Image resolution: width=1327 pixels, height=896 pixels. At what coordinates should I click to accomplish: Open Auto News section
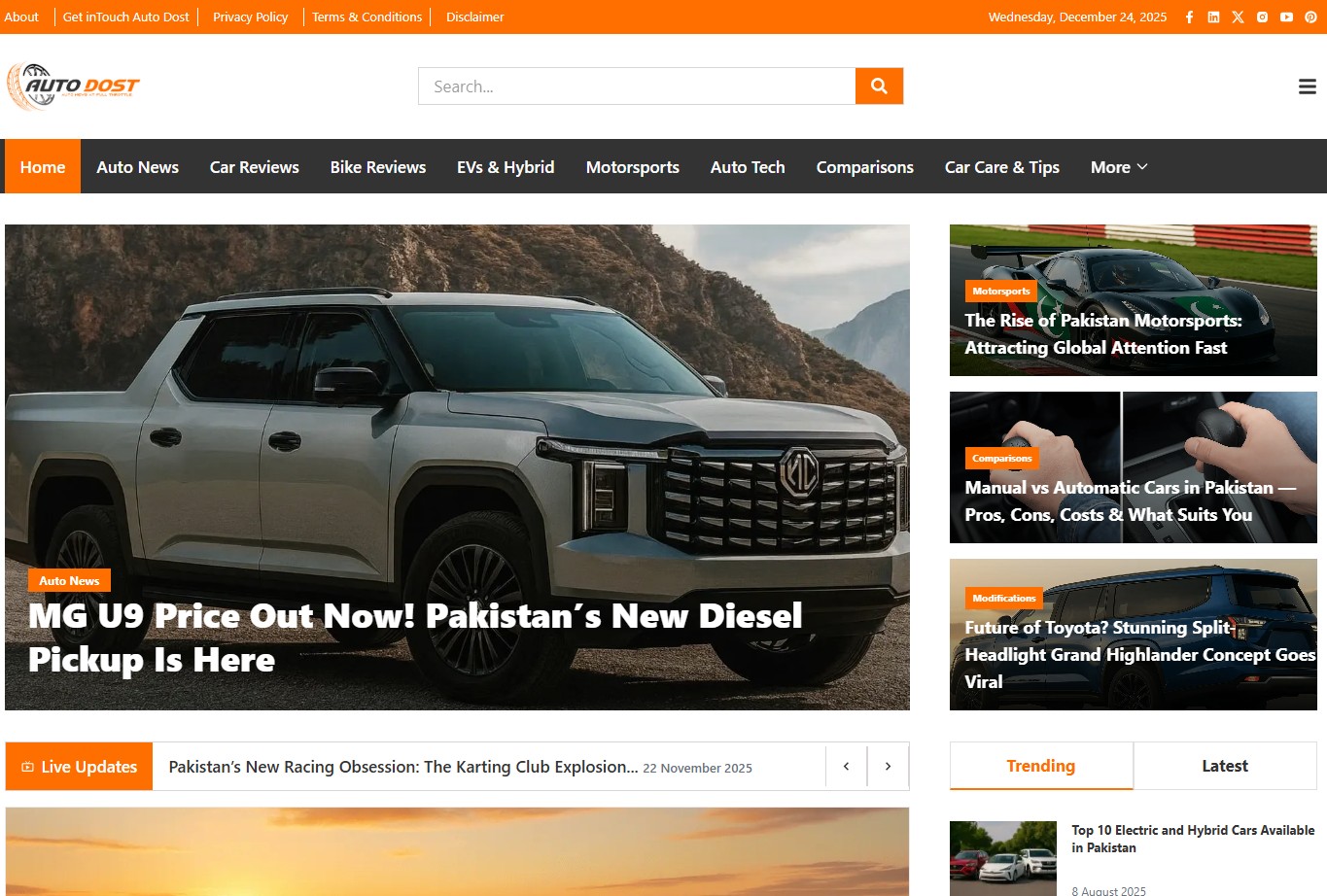(x=137, y=167)
